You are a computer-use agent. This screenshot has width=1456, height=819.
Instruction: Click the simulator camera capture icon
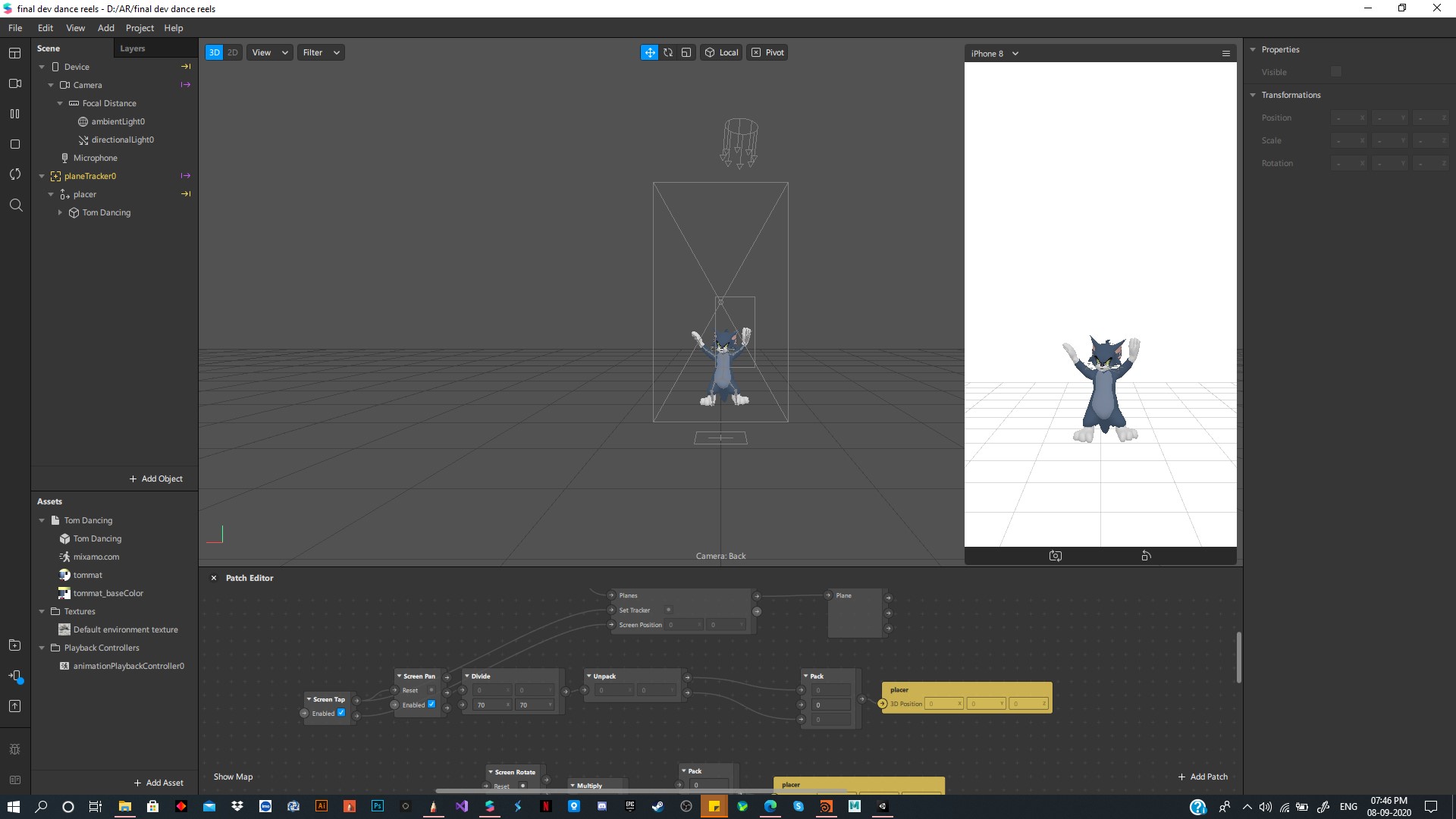click(1055, 556)
